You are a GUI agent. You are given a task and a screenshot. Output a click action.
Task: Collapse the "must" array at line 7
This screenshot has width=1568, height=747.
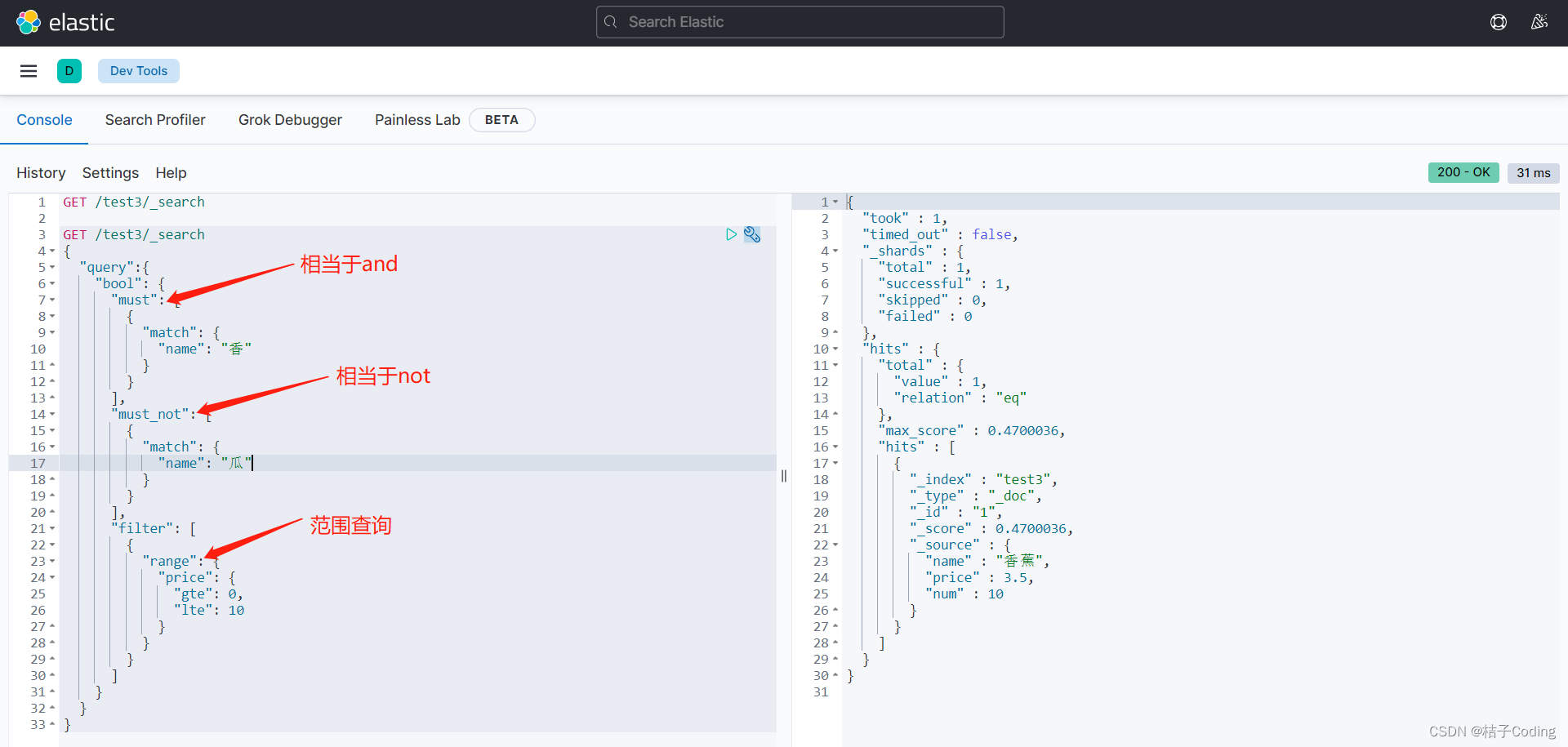pos(52,300)
